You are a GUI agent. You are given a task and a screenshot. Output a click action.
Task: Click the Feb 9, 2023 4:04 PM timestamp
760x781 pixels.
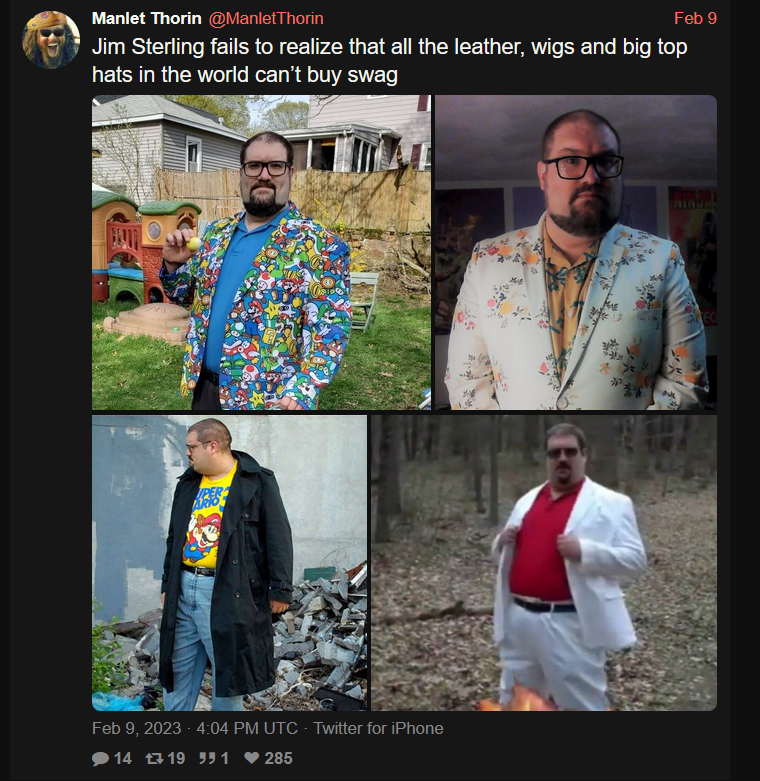click(195, 728)
